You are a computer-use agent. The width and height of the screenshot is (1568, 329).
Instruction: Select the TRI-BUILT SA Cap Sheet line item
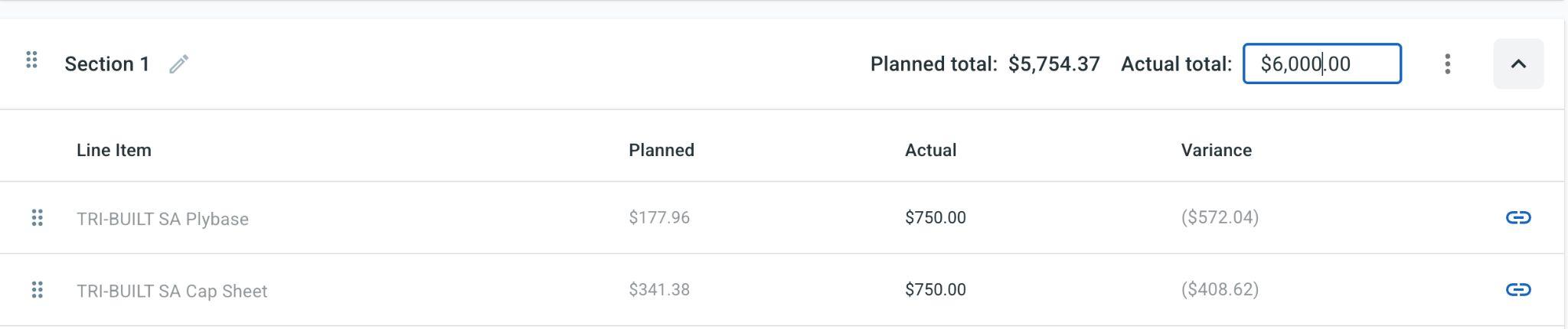pos(171,291)
